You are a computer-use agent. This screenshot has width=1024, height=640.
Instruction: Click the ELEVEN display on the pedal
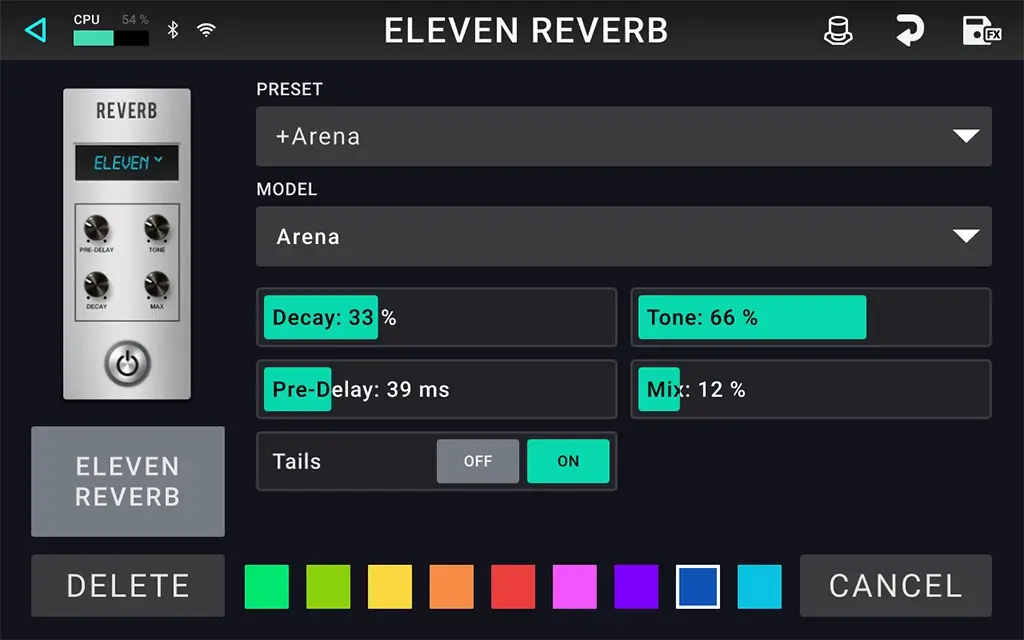[127, 162]
